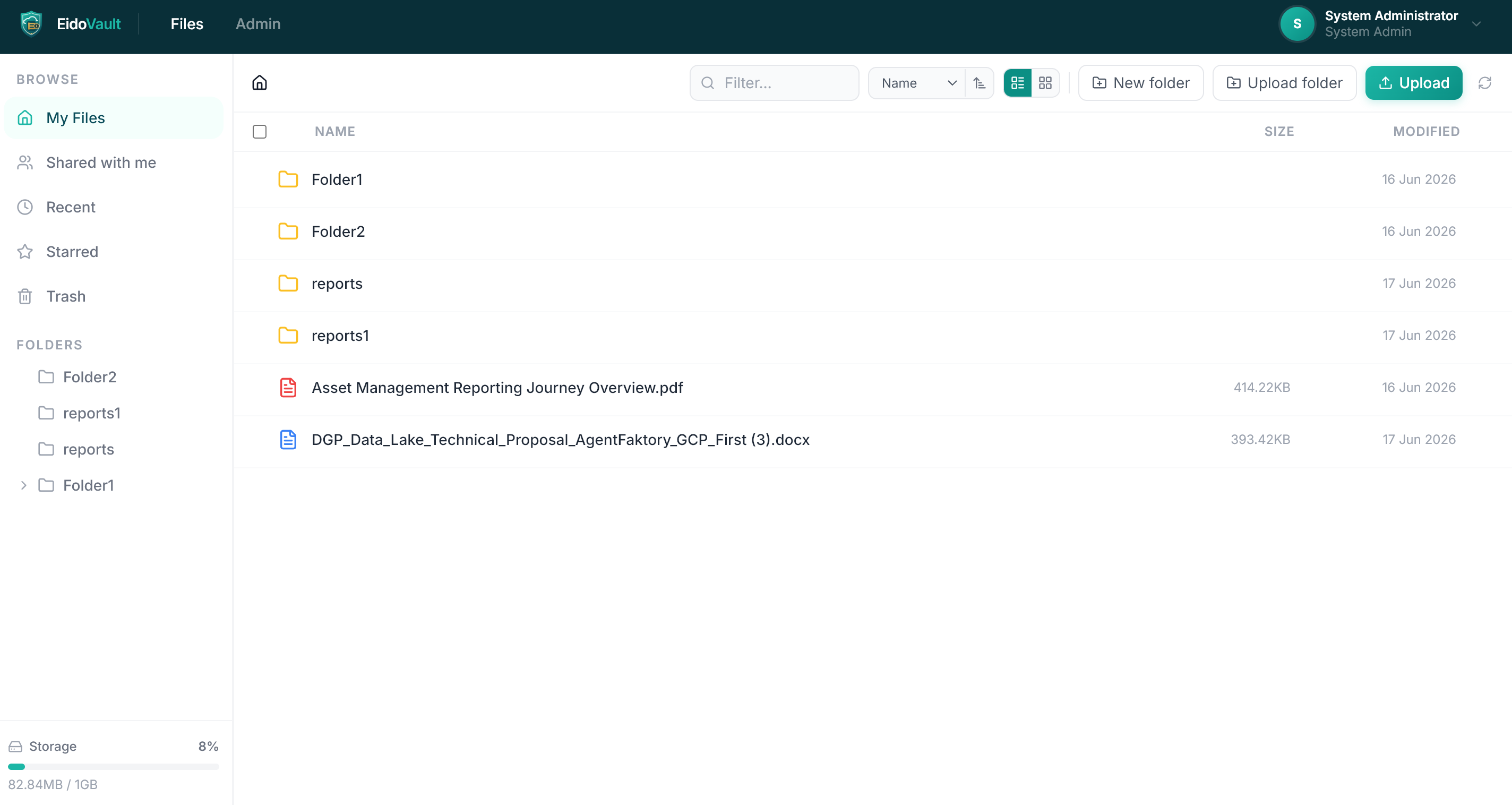
Task: Open the System Administrator account menu chevron
Action: (1476, 24)
